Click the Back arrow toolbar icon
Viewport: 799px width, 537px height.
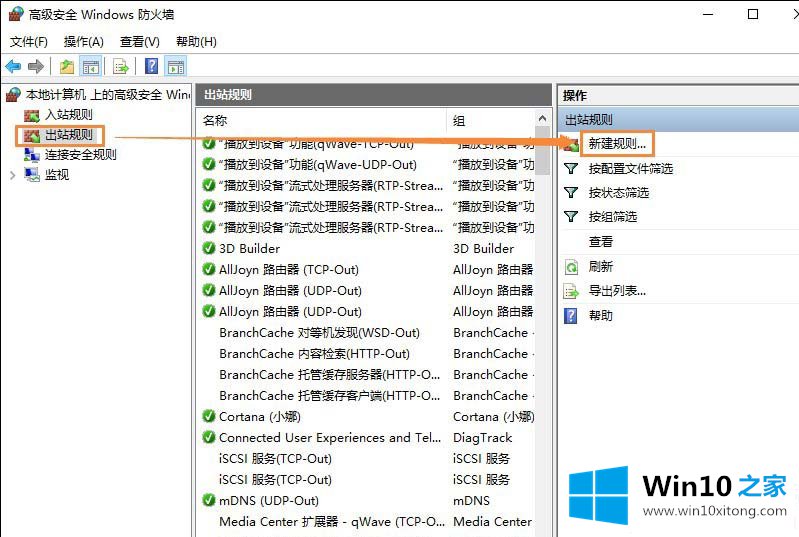click(13, 66)
